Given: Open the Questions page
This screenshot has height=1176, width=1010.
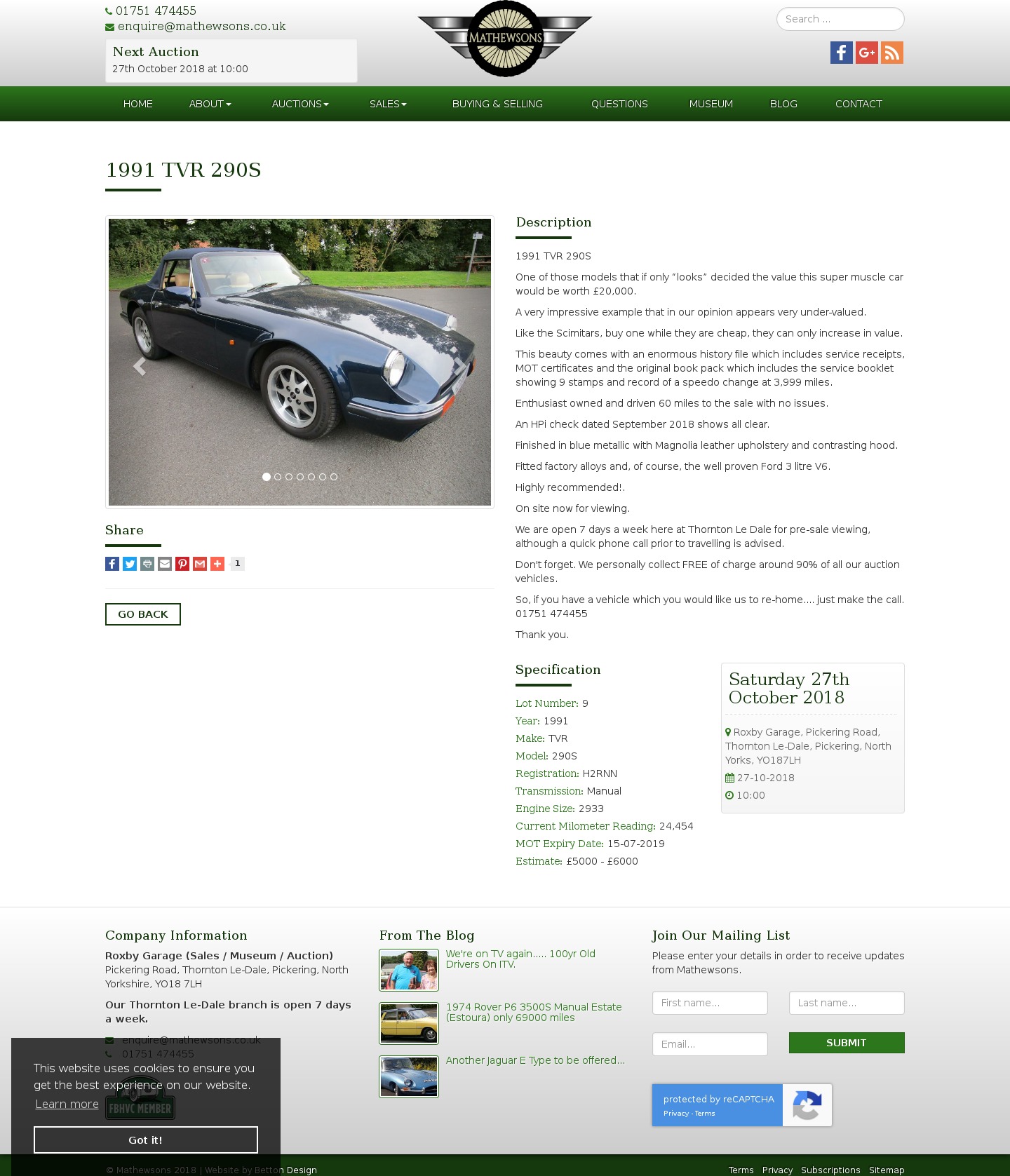Looking at the screenshot, I should click(x=619, y=104).
